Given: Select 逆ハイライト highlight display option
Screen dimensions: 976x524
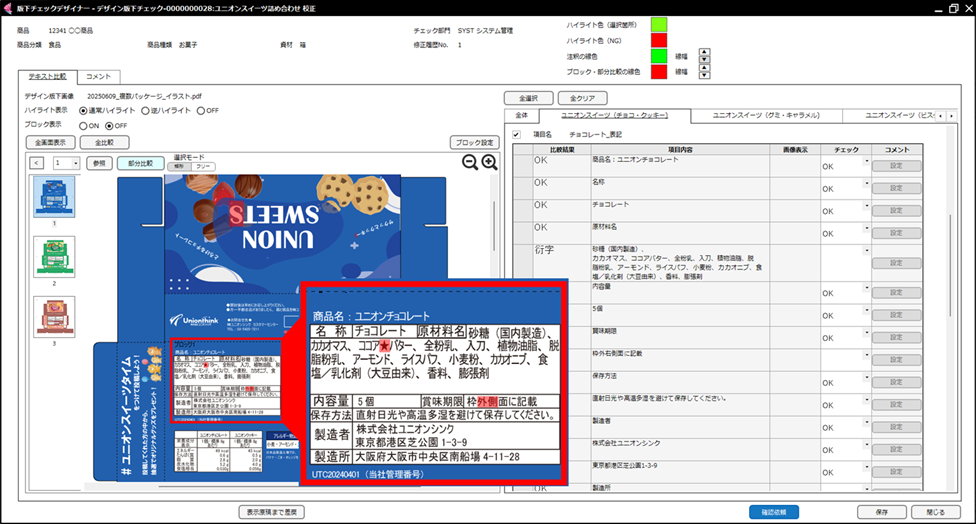Looking at the screenshot, I should pos(146,111).
